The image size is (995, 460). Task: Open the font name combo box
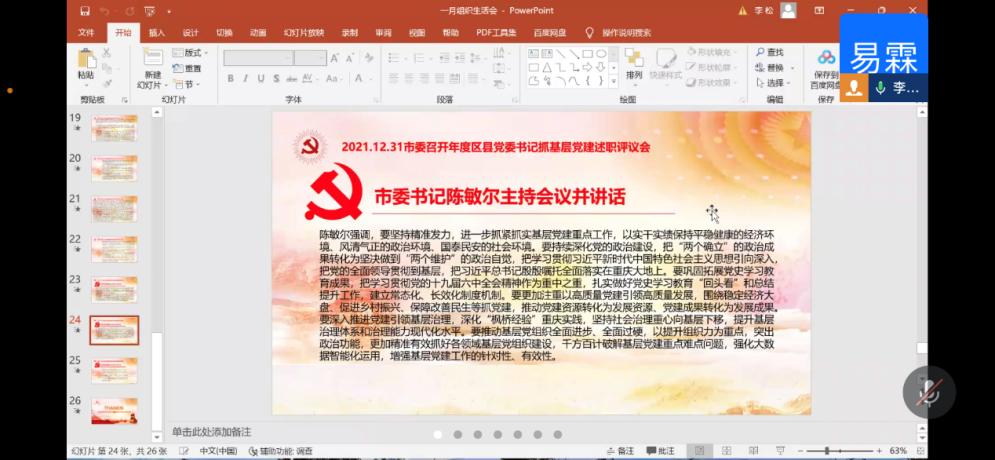(x=258, y=58)
